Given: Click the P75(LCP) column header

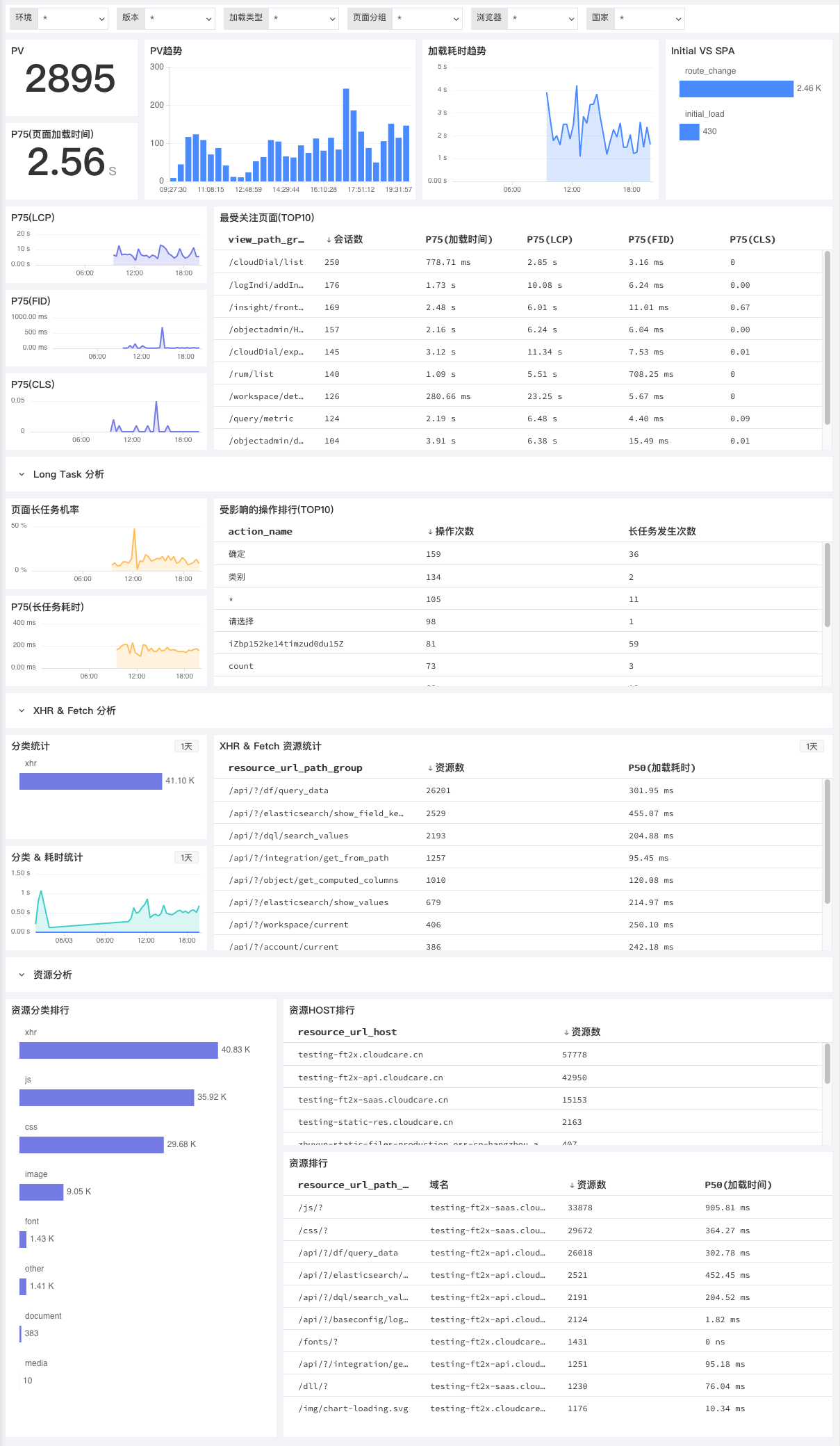Looking at the screenshot, I should 550,239.
